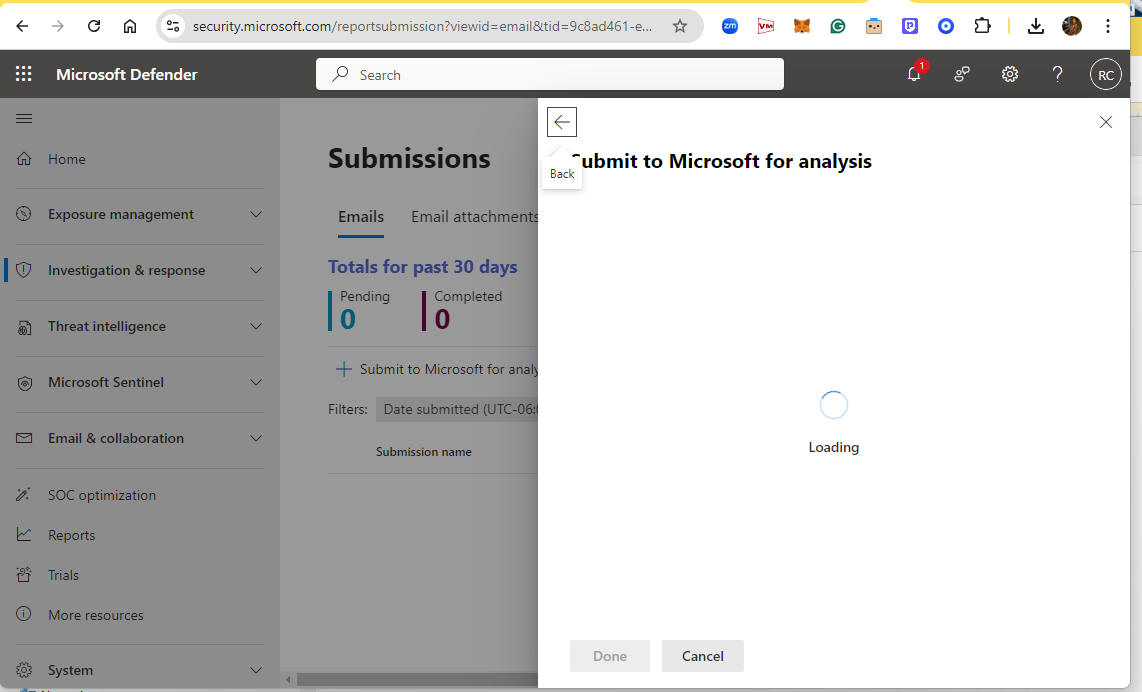Click the browser address bar URL
Image resolution: width=1142 pixels, height=692 pixels.
click(x=422, y=26)
